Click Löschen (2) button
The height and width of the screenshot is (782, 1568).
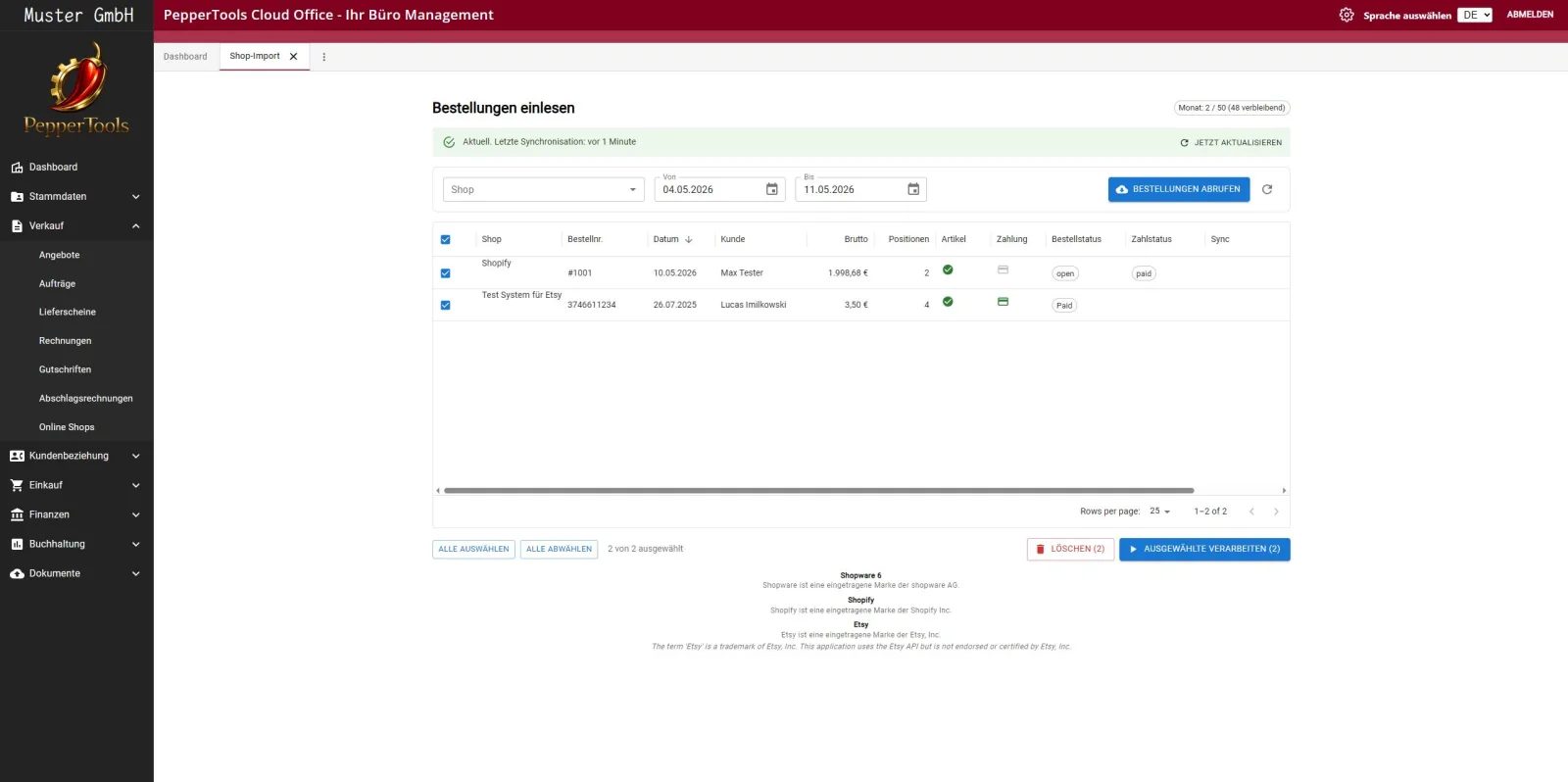[1070, 549]
